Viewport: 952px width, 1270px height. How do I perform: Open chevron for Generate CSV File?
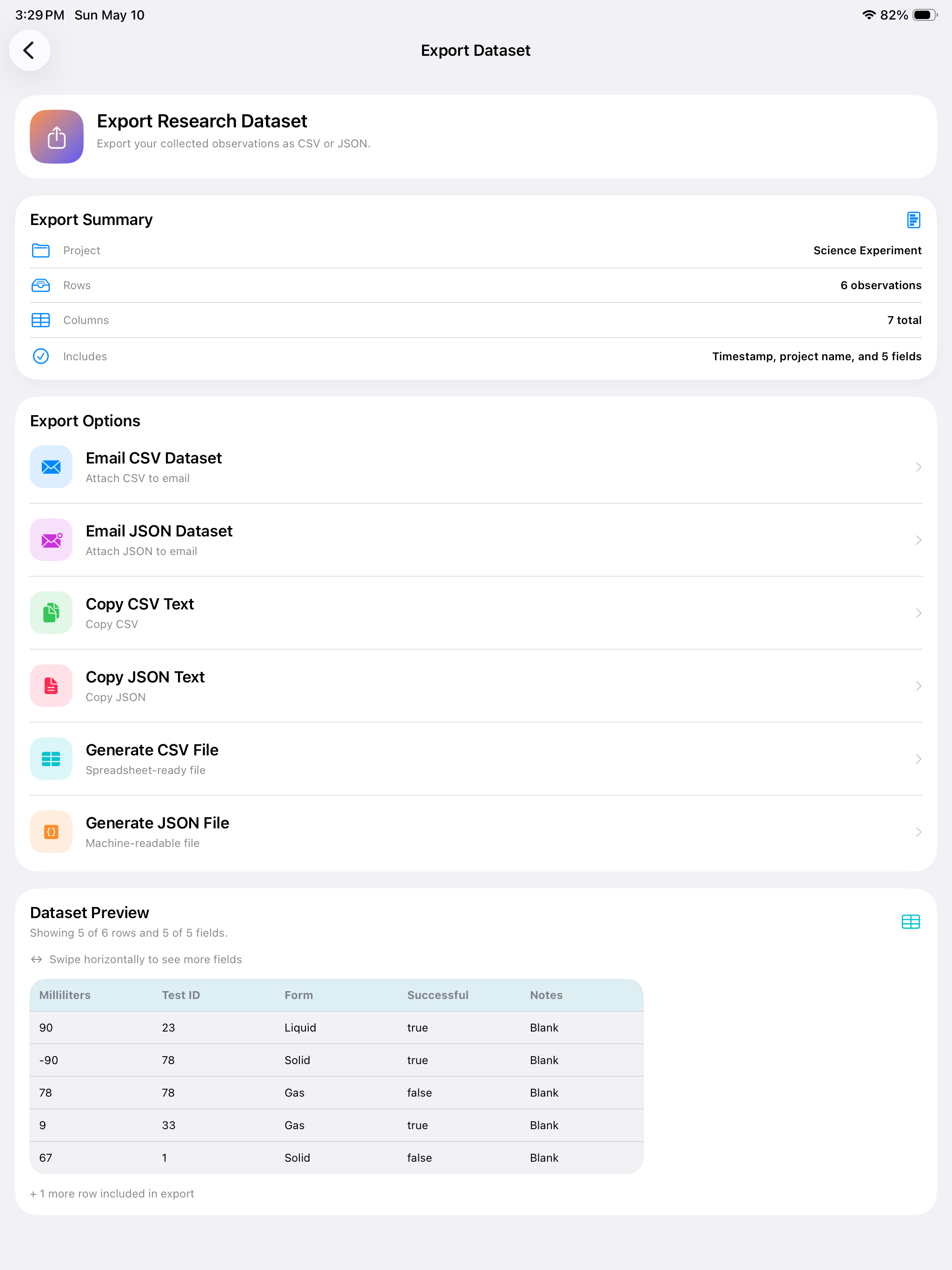click(x=918, y=759)
